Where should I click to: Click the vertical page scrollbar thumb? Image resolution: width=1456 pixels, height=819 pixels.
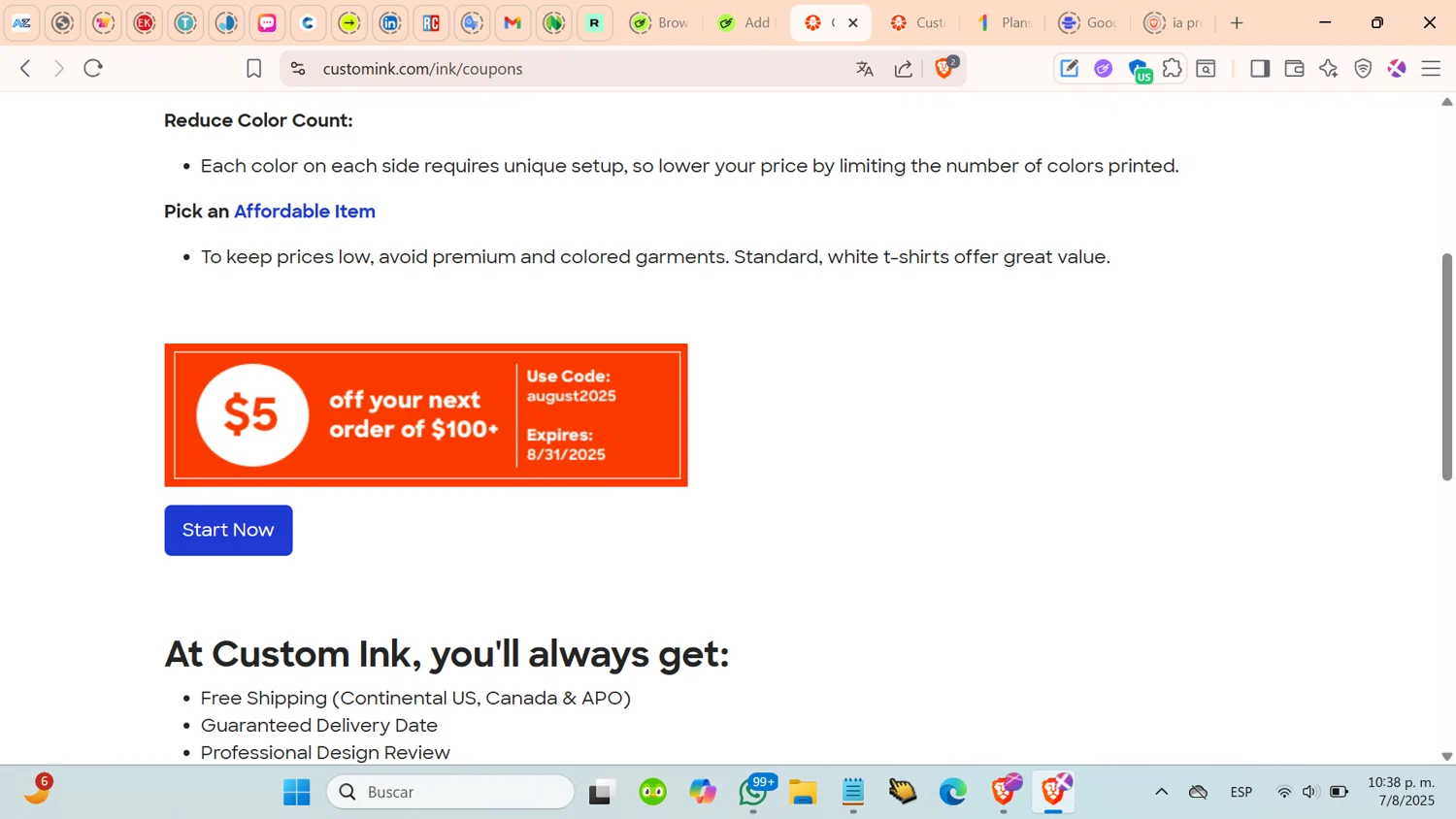pos(1447,367)
